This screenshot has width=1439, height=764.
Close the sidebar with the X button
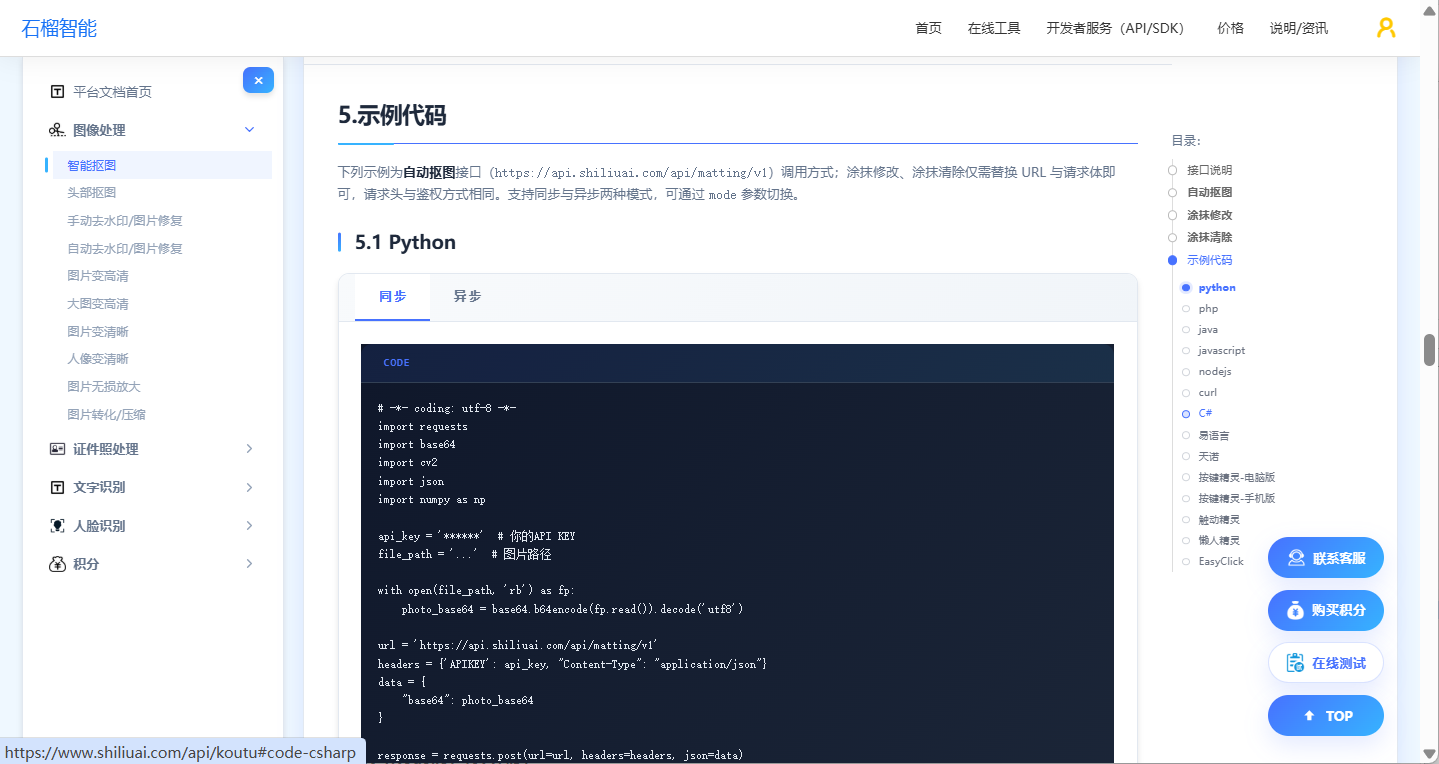point(258,81)
